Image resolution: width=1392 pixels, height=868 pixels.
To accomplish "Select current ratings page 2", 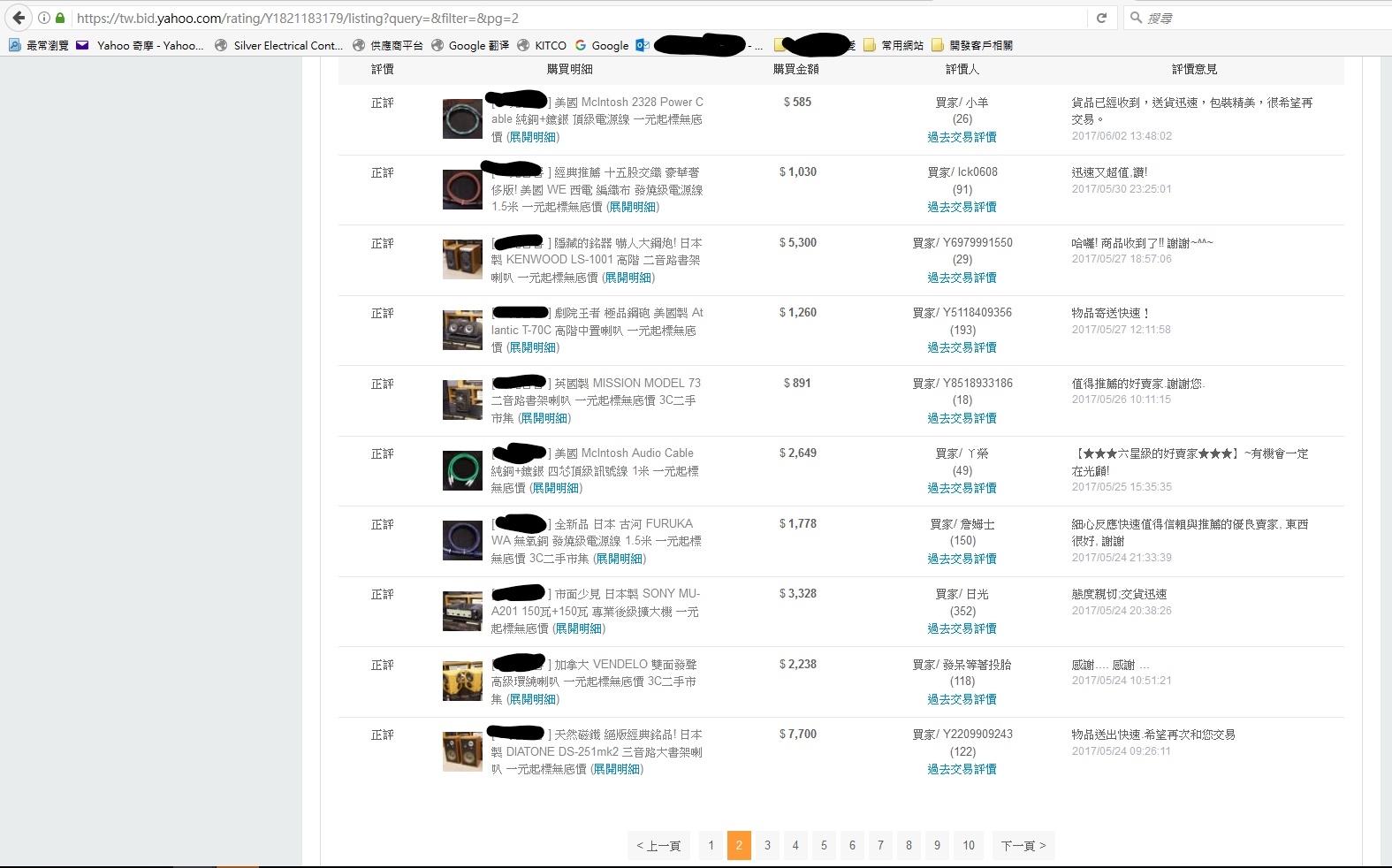I will pyautogui.click(x=739, y=846).
